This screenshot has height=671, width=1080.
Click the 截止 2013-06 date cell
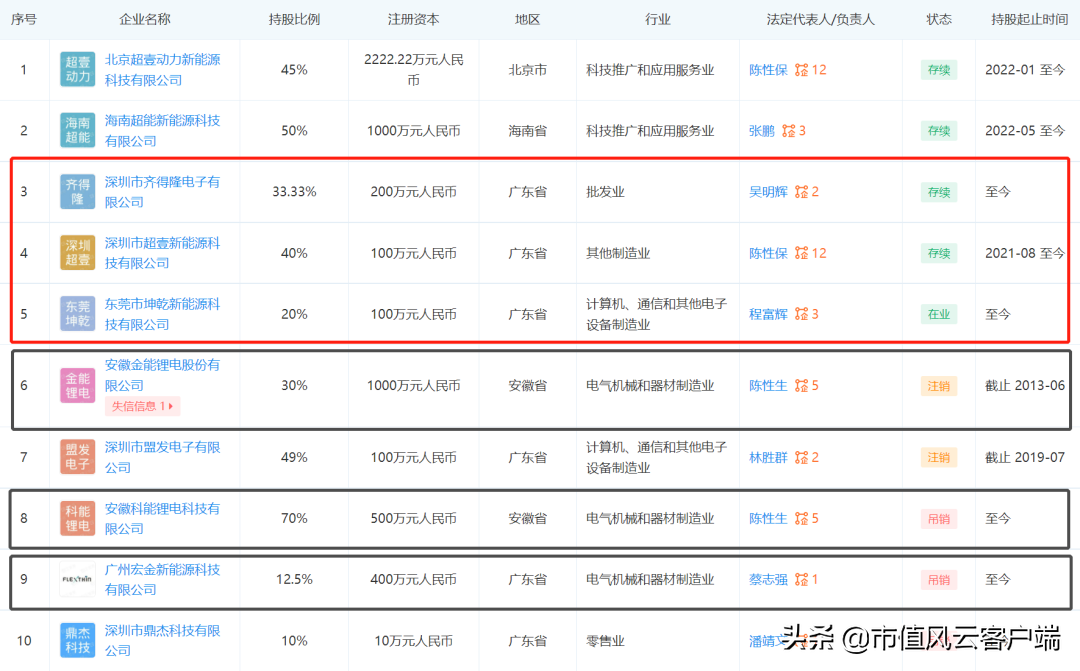pyautogui.click(x=1025, y=386)
